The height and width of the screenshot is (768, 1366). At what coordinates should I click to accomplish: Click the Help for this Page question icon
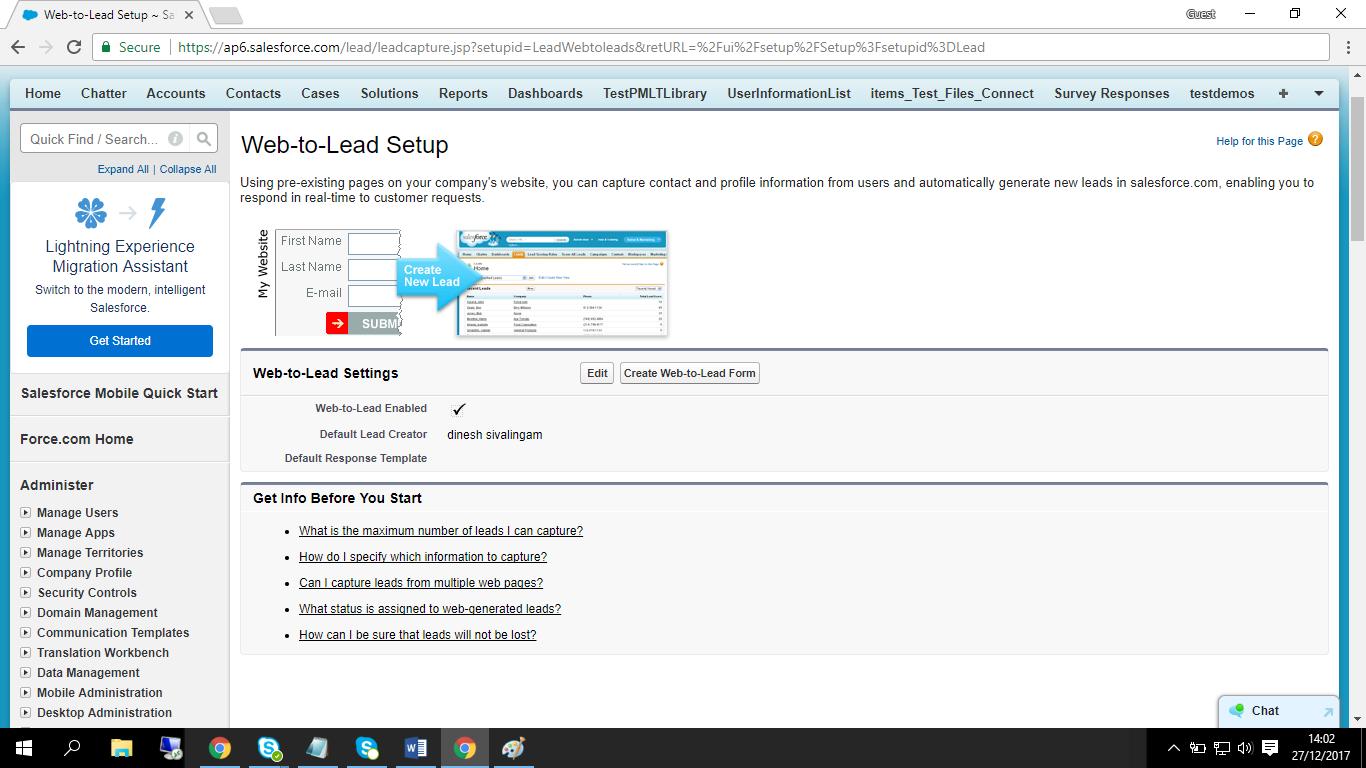click(1315, 140)
